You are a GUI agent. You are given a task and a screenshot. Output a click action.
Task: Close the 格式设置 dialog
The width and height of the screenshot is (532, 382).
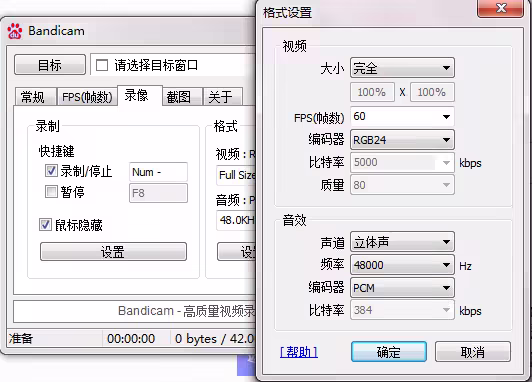pos(500,8)
